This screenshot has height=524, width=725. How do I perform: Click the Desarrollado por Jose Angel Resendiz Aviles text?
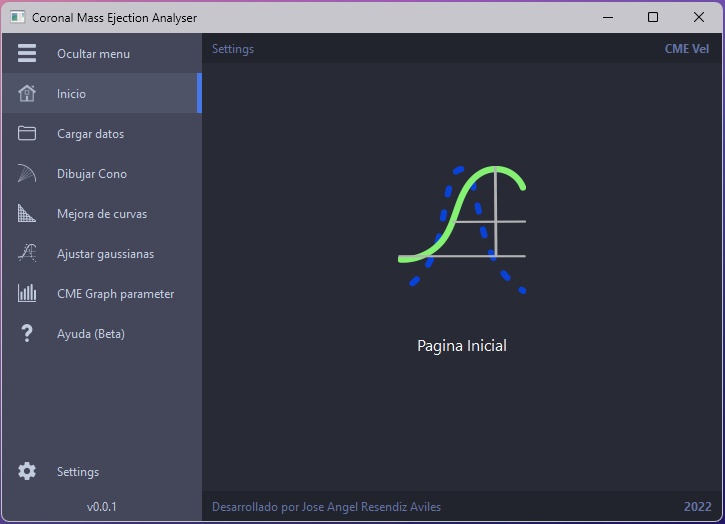pyautogui.click(x=326, y=507)
